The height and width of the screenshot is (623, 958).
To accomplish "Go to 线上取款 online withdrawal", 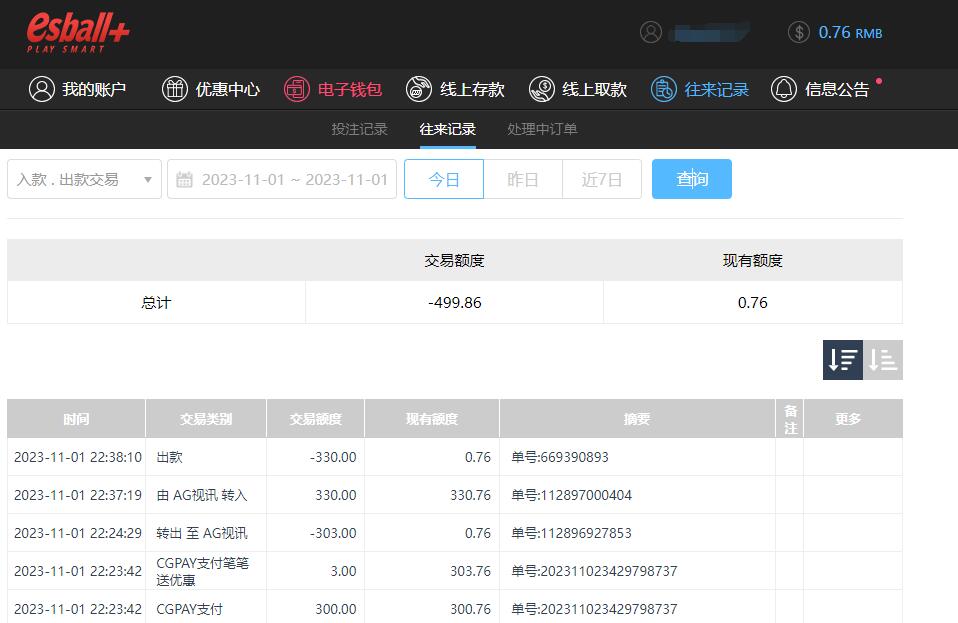I will 578,89.
